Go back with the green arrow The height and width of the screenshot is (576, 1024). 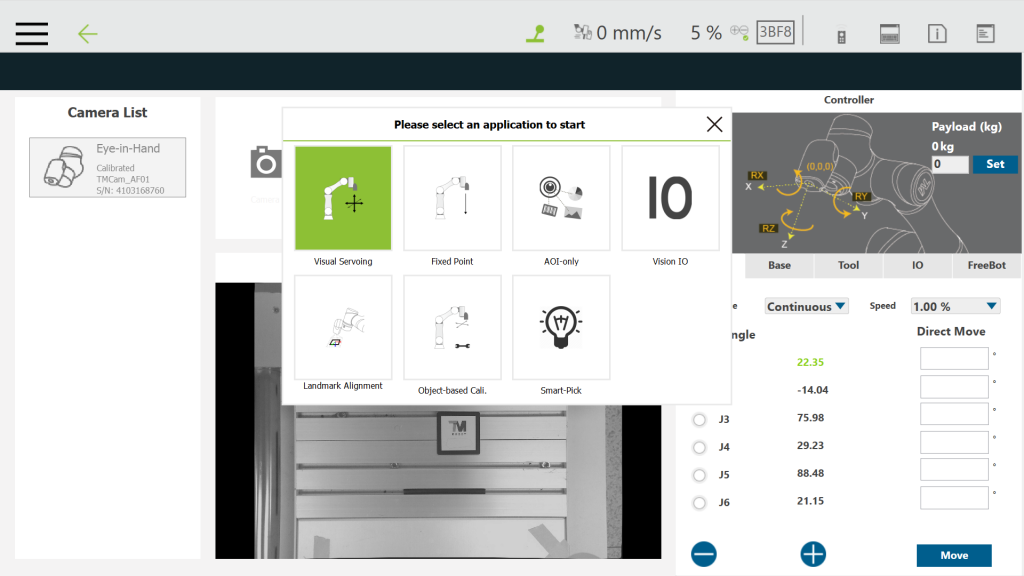88,33
